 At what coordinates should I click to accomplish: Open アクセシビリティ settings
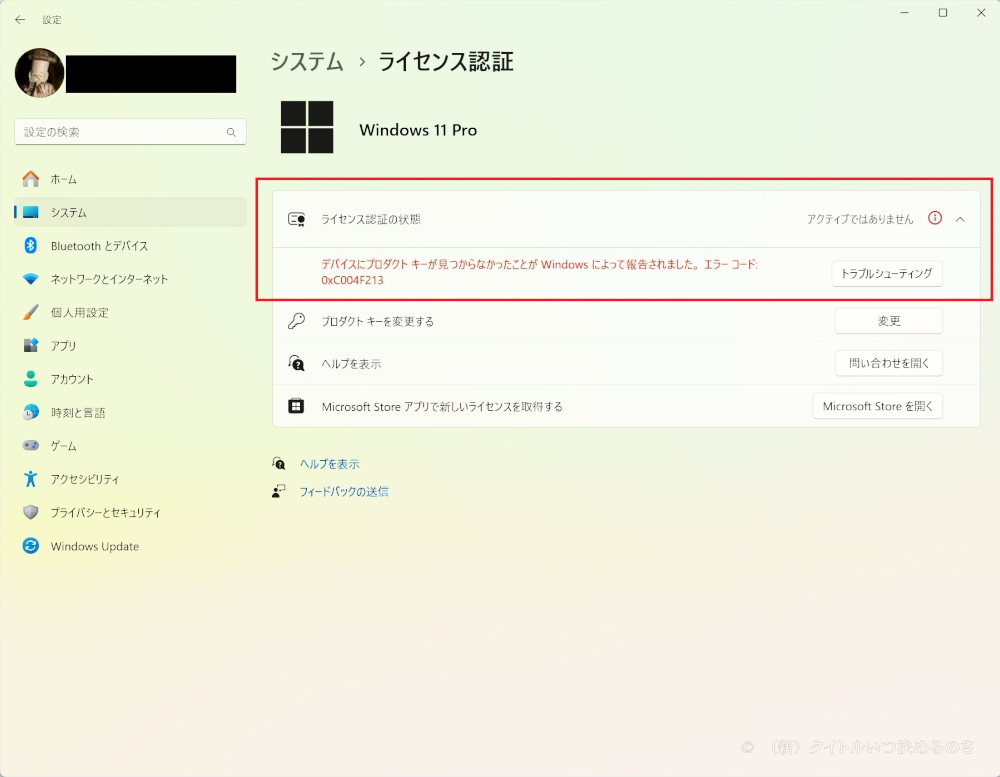[130, 479]
